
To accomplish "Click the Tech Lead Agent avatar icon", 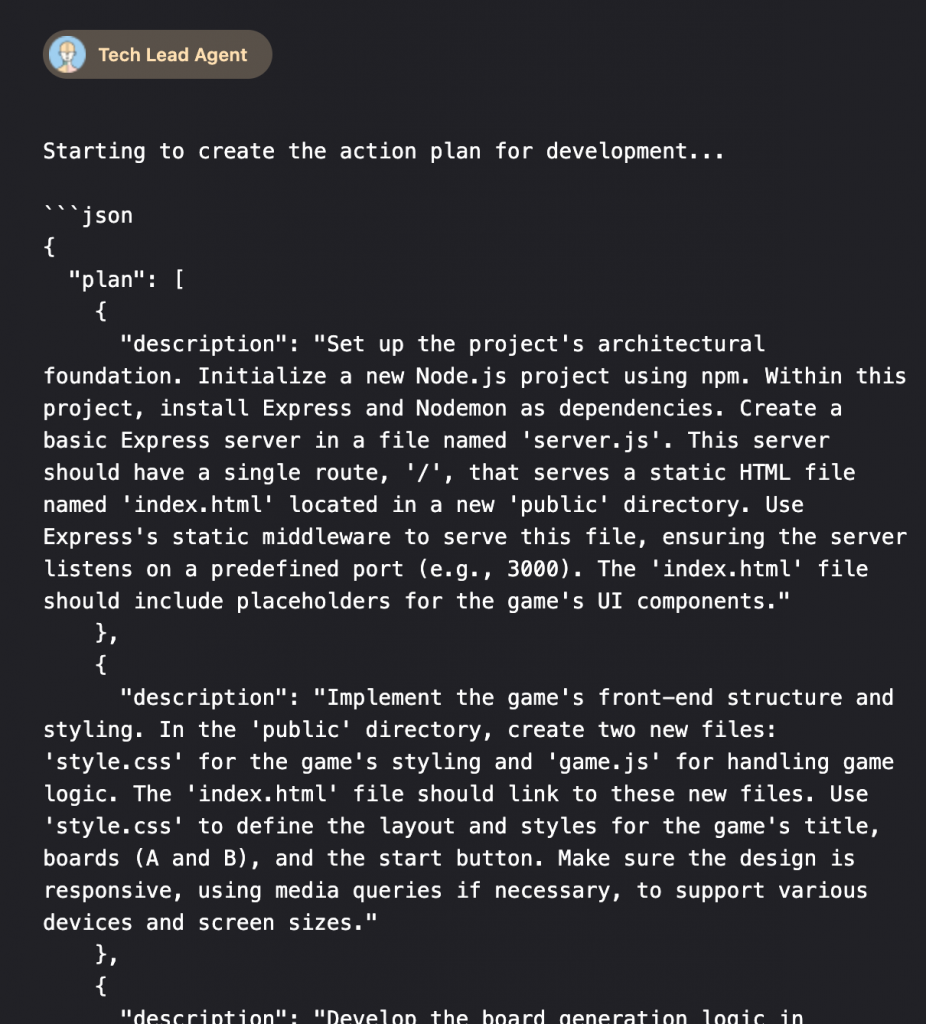I will (67, 54).
